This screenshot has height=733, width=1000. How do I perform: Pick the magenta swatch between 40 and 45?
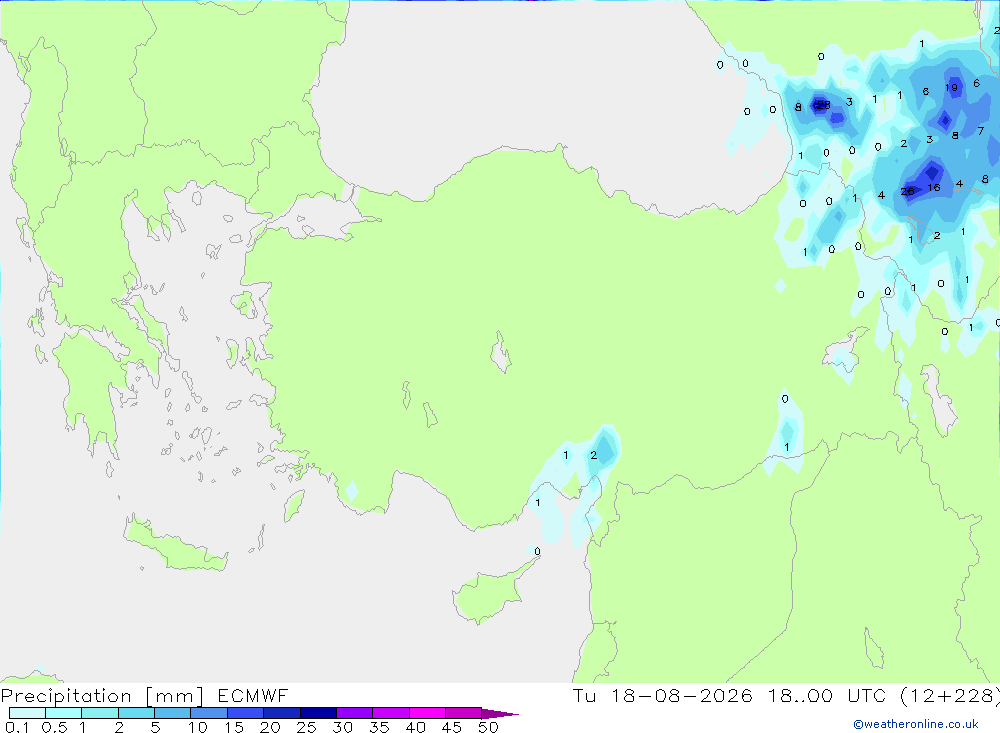point(427,713)
